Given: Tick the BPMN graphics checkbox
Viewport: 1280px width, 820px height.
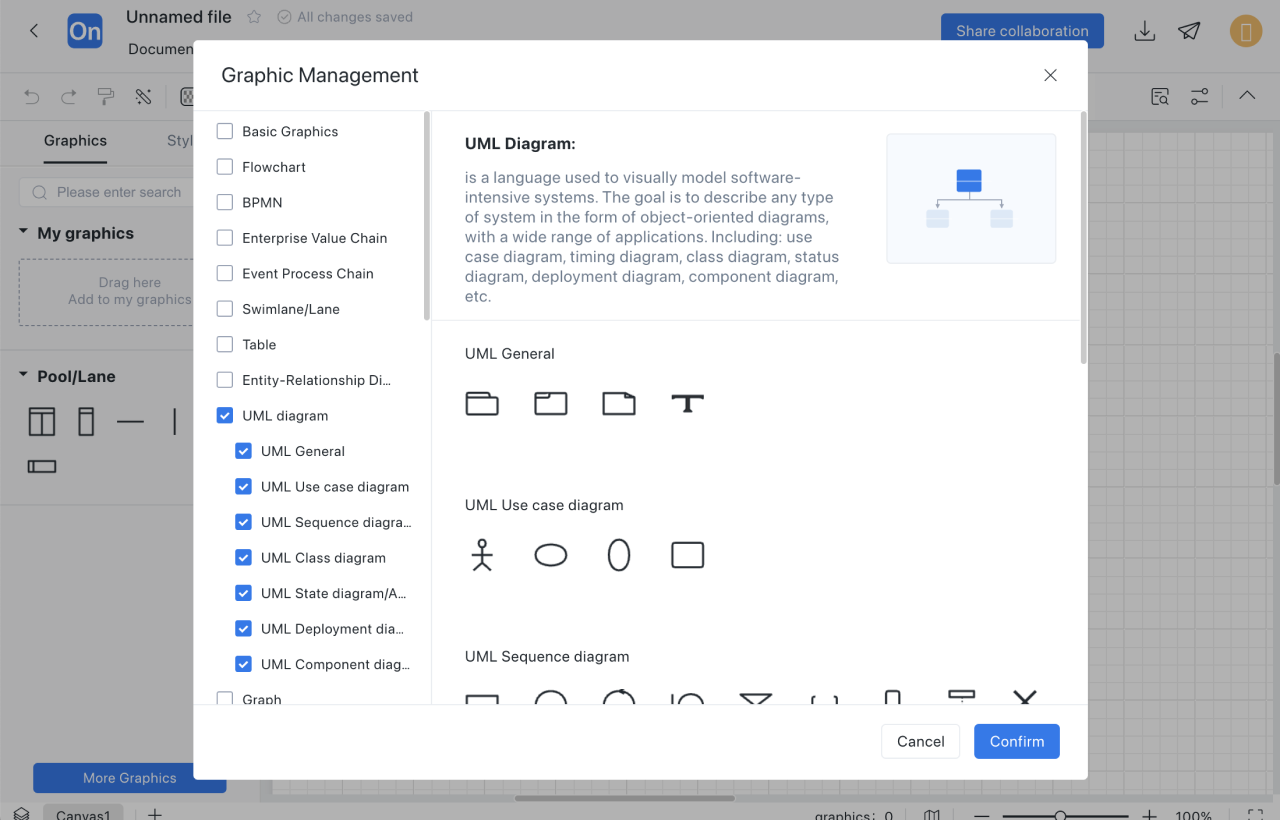Looking at the screenshot, I should tap(225, 203).
